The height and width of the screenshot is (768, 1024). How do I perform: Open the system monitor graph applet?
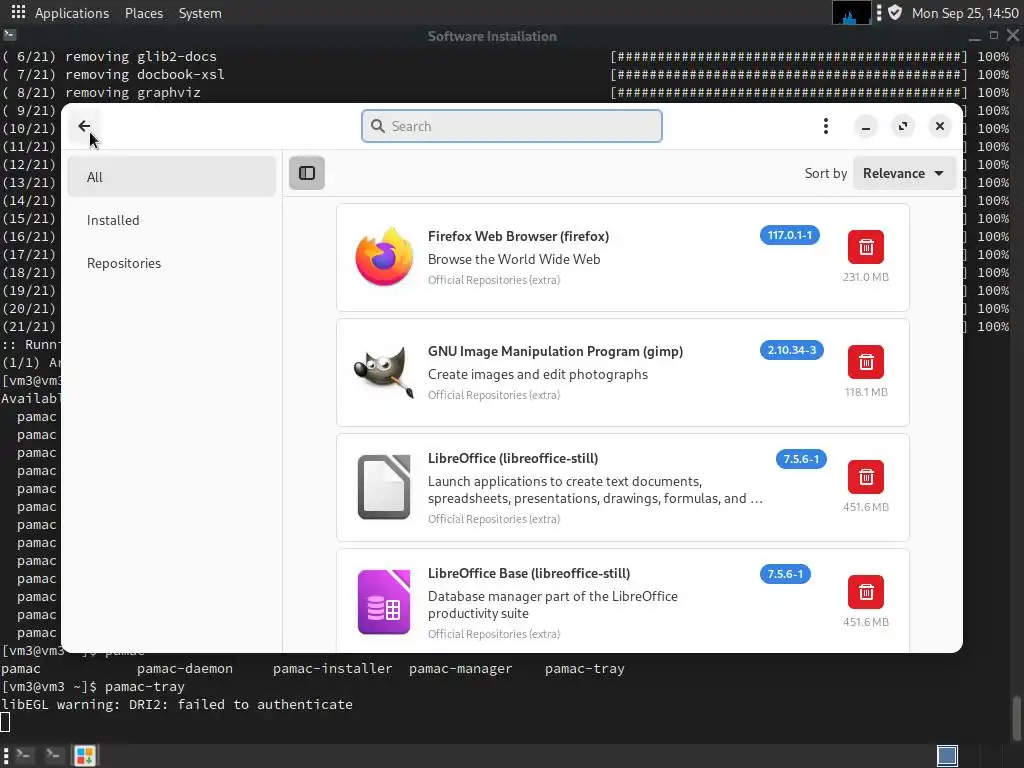click(x=852, y=13)
